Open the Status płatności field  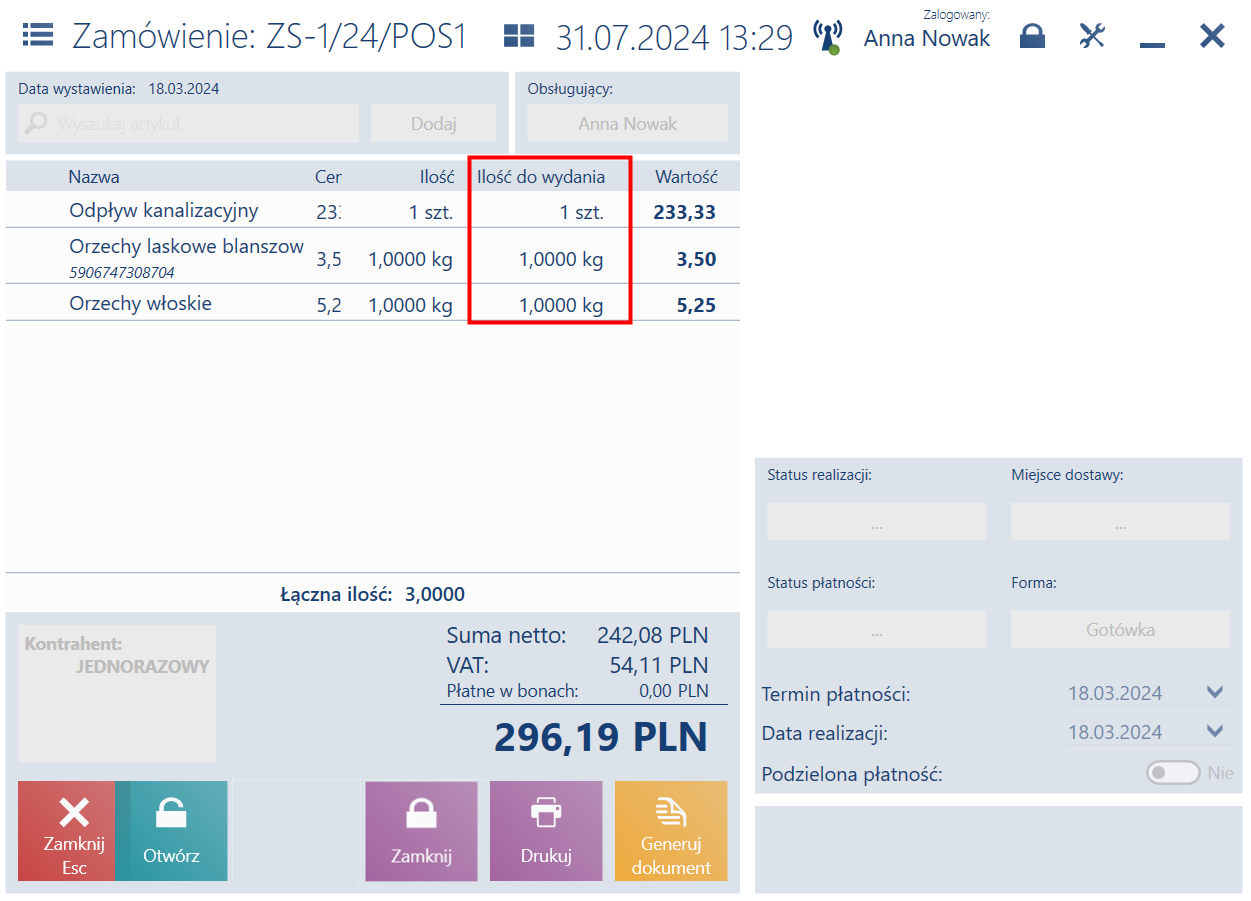[876, 630]
